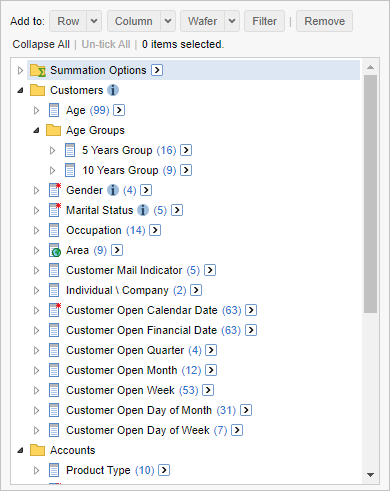This screenshot has height=491, width=390.
Task: Click the Customers folder info icon
Action: (x=113, y=90)
